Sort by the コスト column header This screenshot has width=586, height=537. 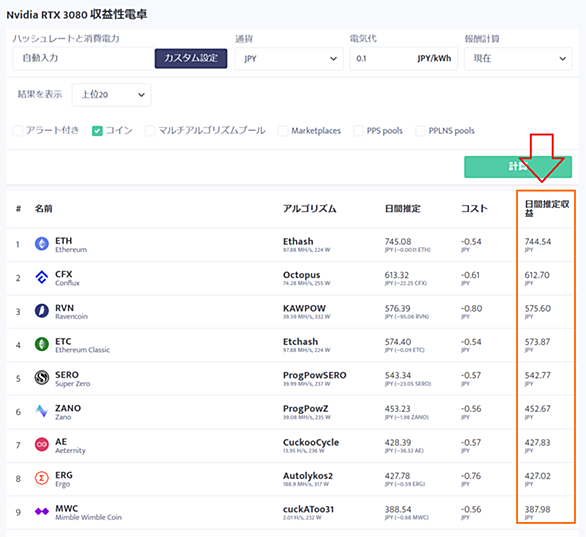click(x=474, y=209)
